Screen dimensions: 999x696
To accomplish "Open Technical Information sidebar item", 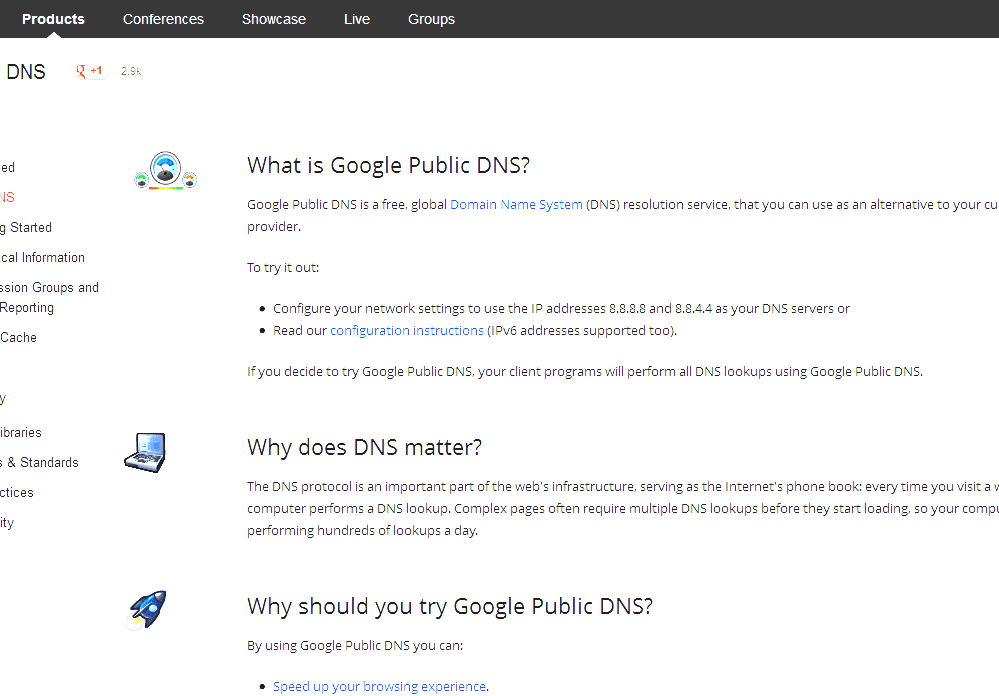I will coord(42,257).
